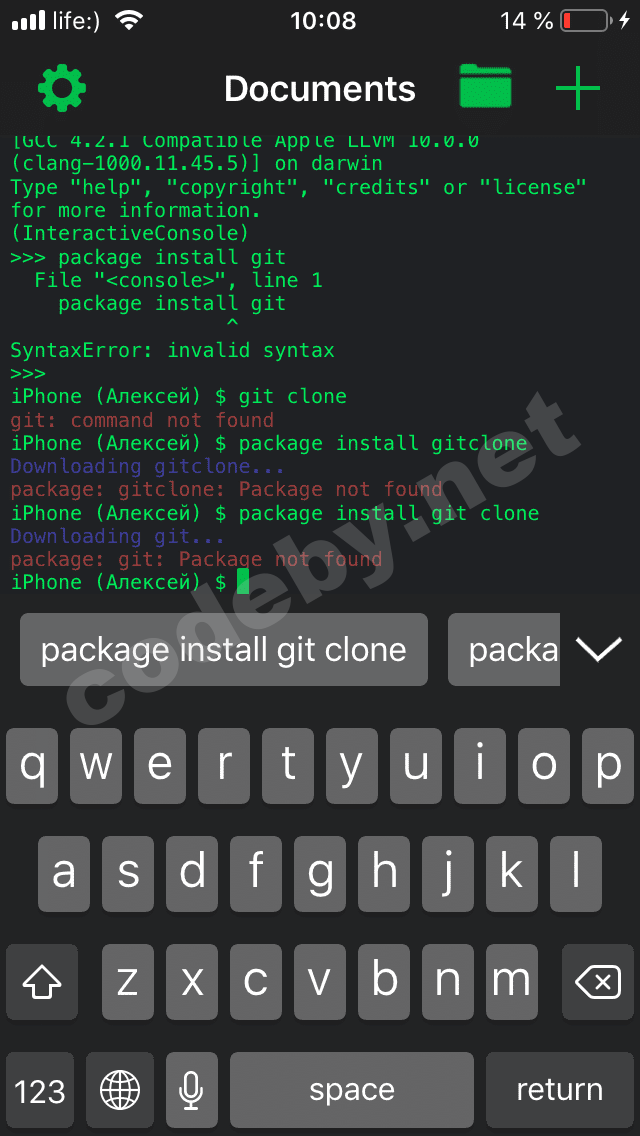Tap the letter q key
Screen dimensions: 640x1136
click(x=32, y=766)
